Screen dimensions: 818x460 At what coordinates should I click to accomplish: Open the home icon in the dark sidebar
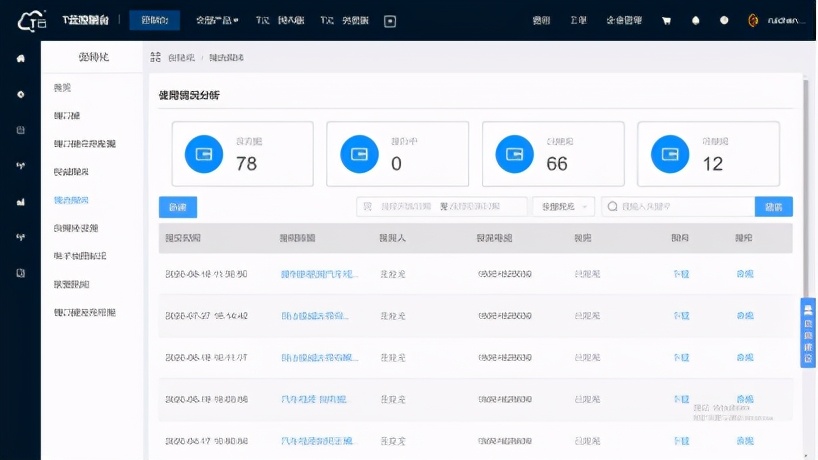(x=20, y=58)
